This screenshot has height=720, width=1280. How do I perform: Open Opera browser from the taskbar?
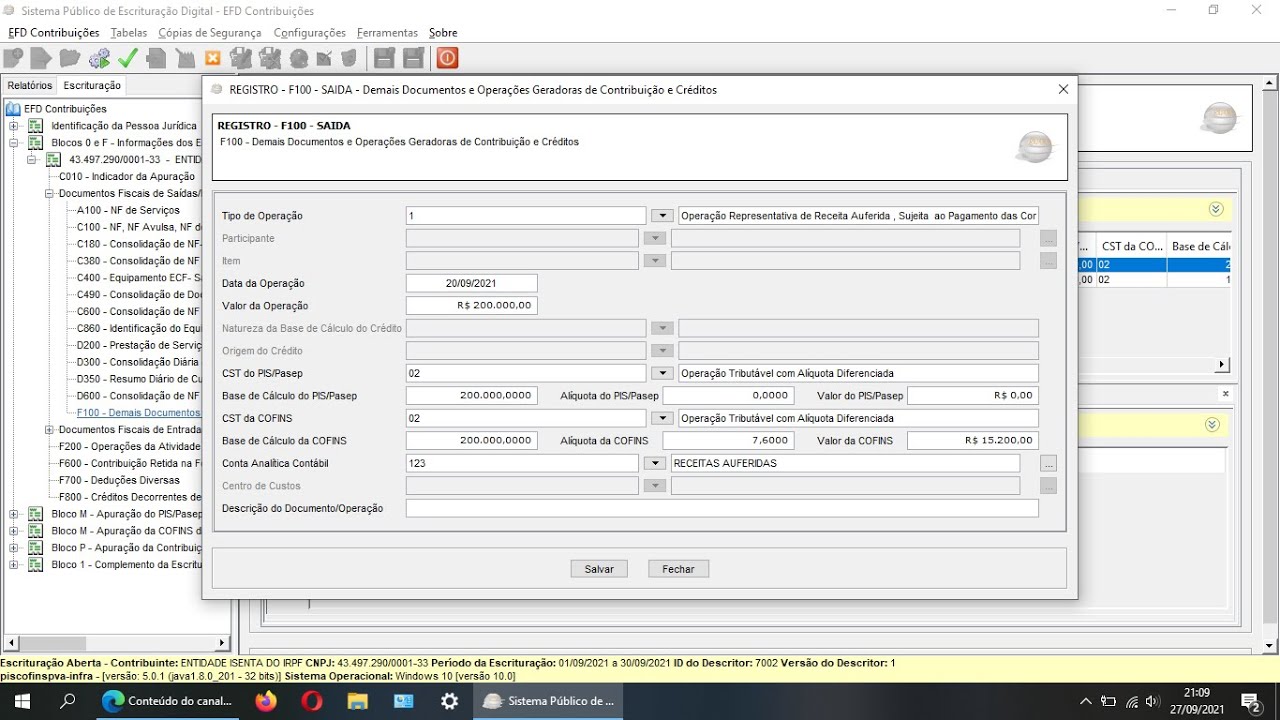click(311, 701)
